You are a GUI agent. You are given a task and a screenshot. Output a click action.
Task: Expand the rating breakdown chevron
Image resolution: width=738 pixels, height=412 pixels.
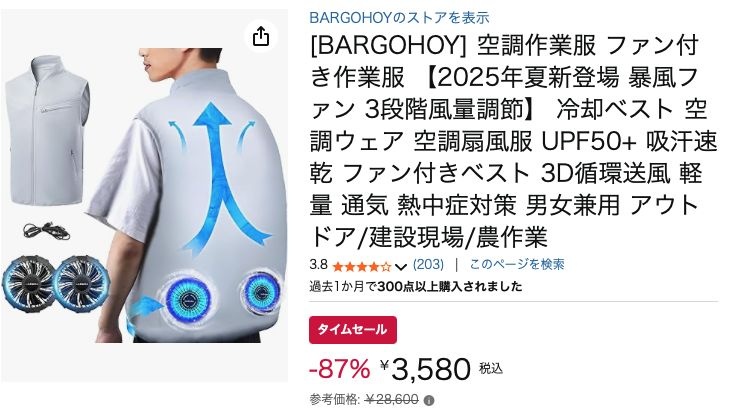pyautogui.click(x=401, y=267)
